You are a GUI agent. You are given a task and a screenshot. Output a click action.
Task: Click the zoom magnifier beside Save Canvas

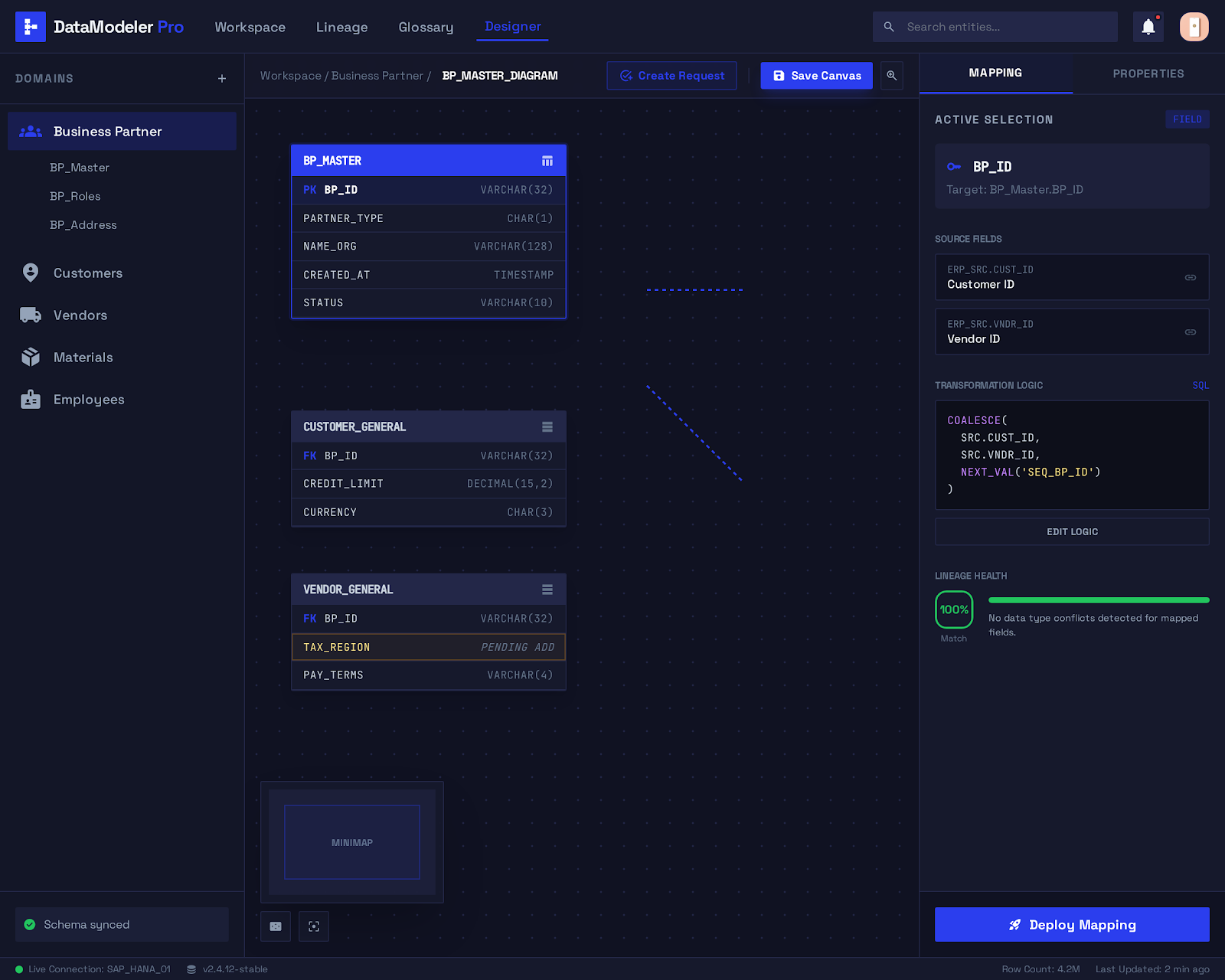pyautogui.click(x=891, y=75)
